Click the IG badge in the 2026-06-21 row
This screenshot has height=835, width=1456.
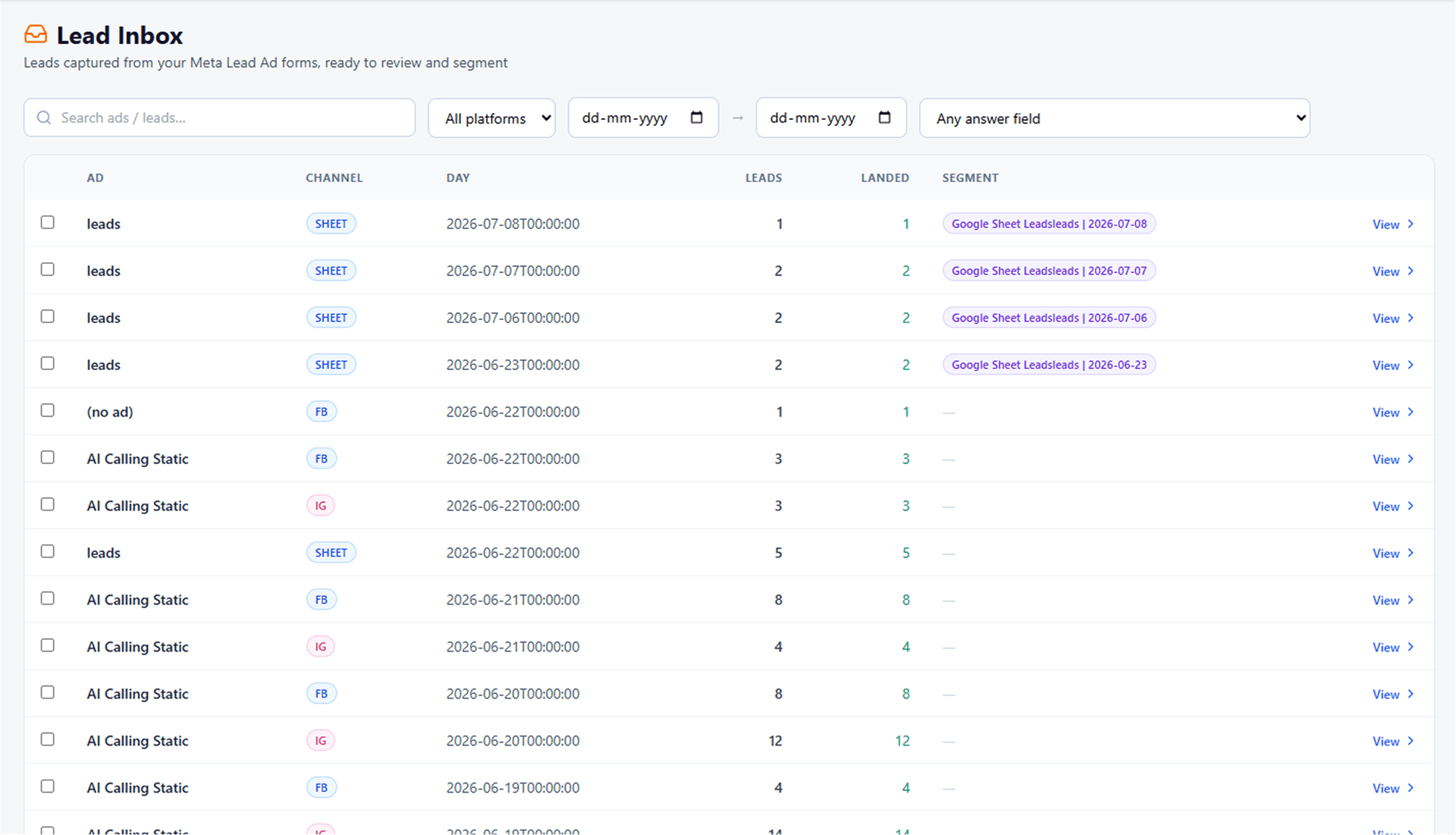(321, 647)
